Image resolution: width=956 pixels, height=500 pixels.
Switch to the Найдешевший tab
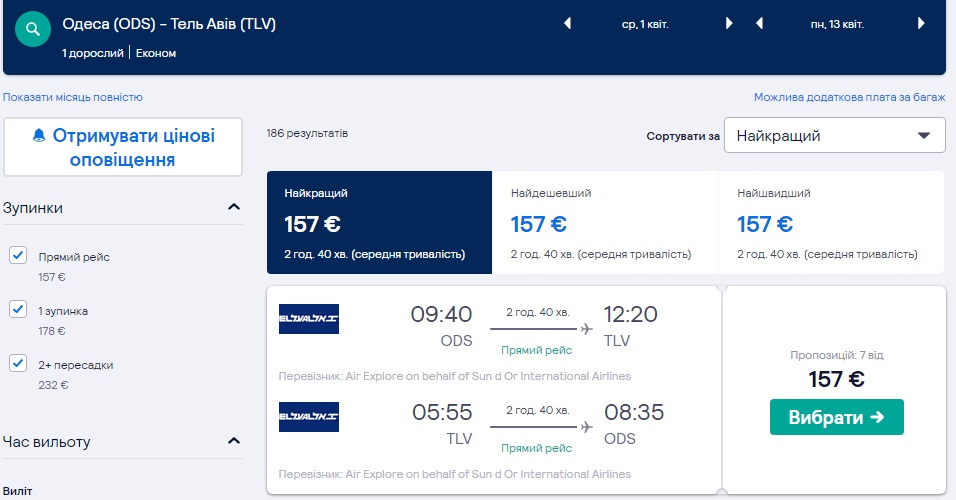pos(604,222)
